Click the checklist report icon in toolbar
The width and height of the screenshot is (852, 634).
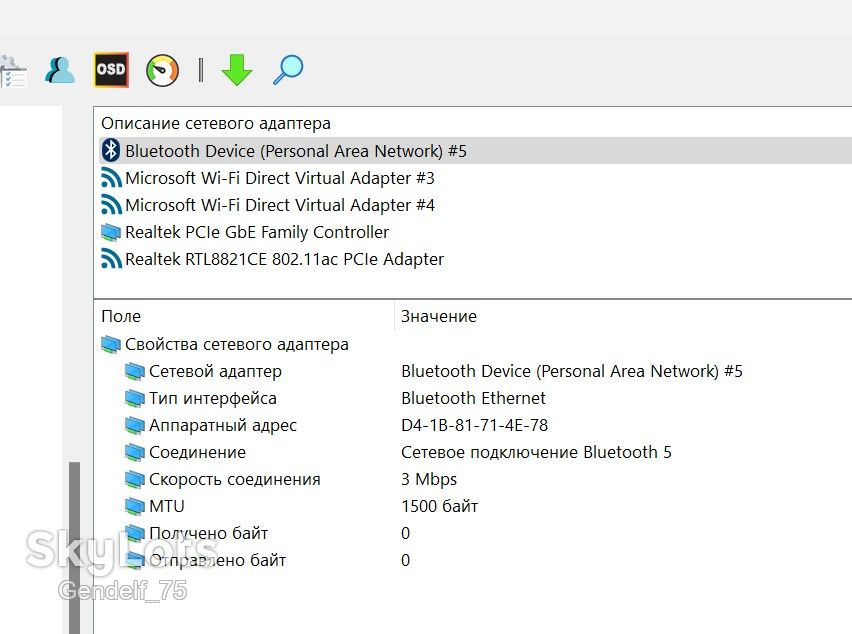click(x=13, y=71)
